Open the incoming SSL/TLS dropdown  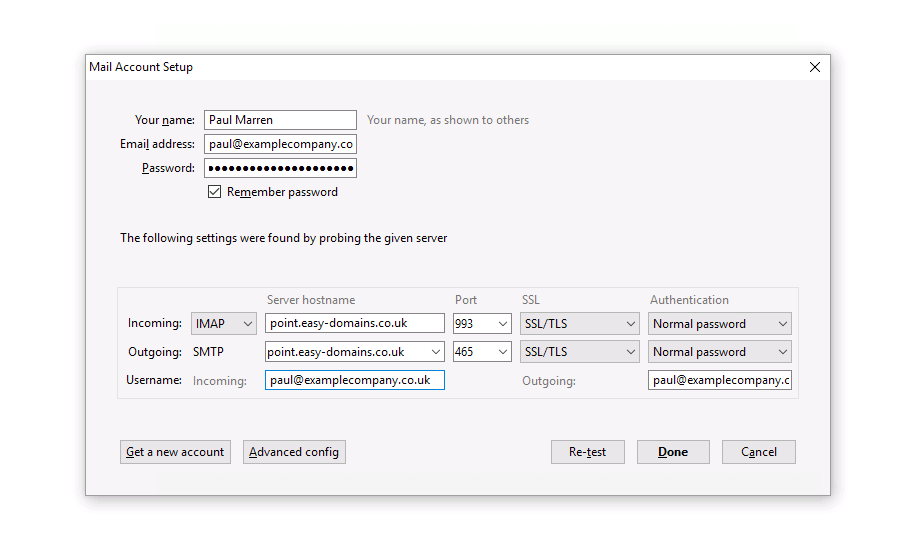pyautogui.click(x=580, y=323)
